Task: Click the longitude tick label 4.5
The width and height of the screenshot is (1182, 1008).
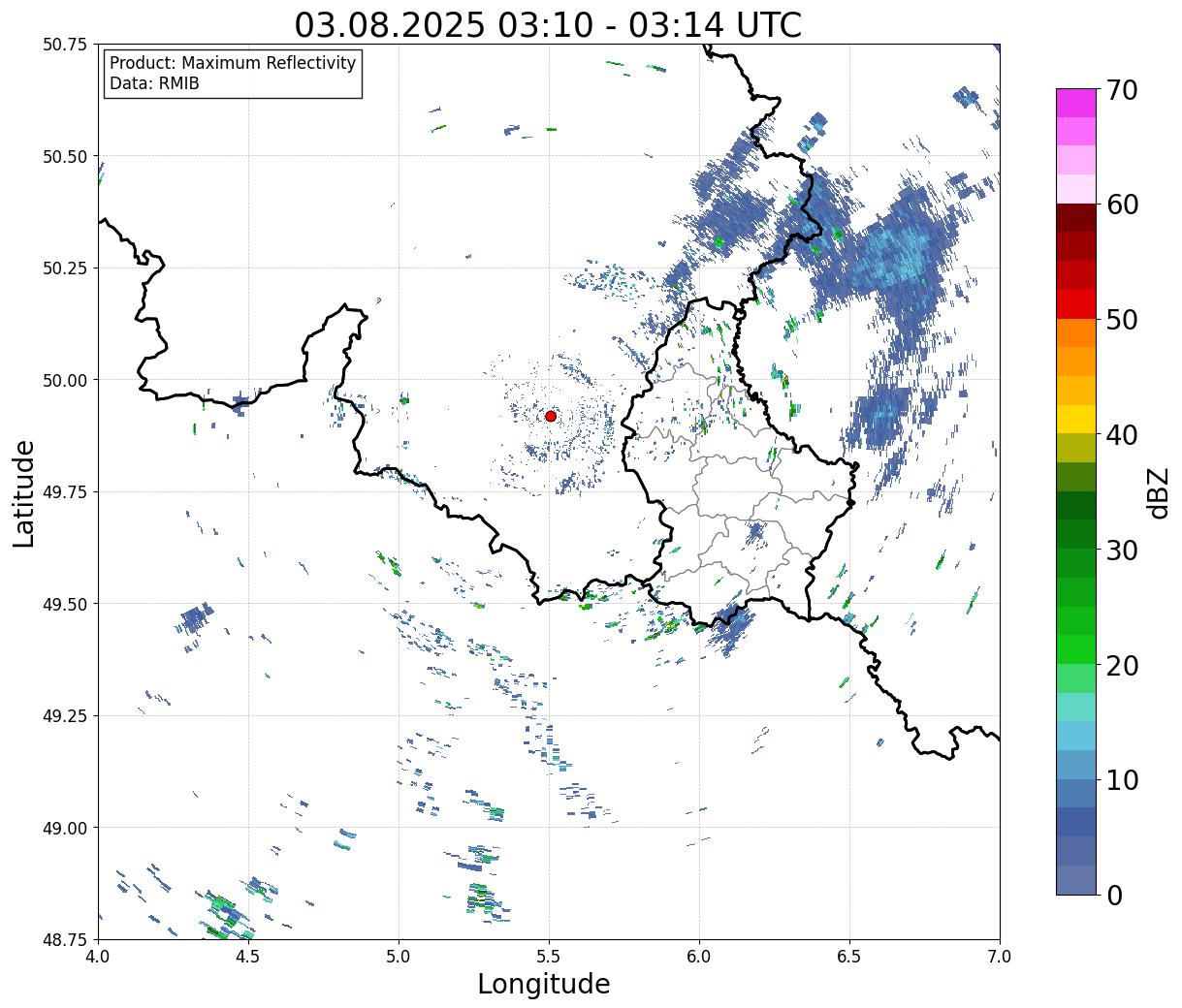Action: pyautogui.click(x=248, y=957)
